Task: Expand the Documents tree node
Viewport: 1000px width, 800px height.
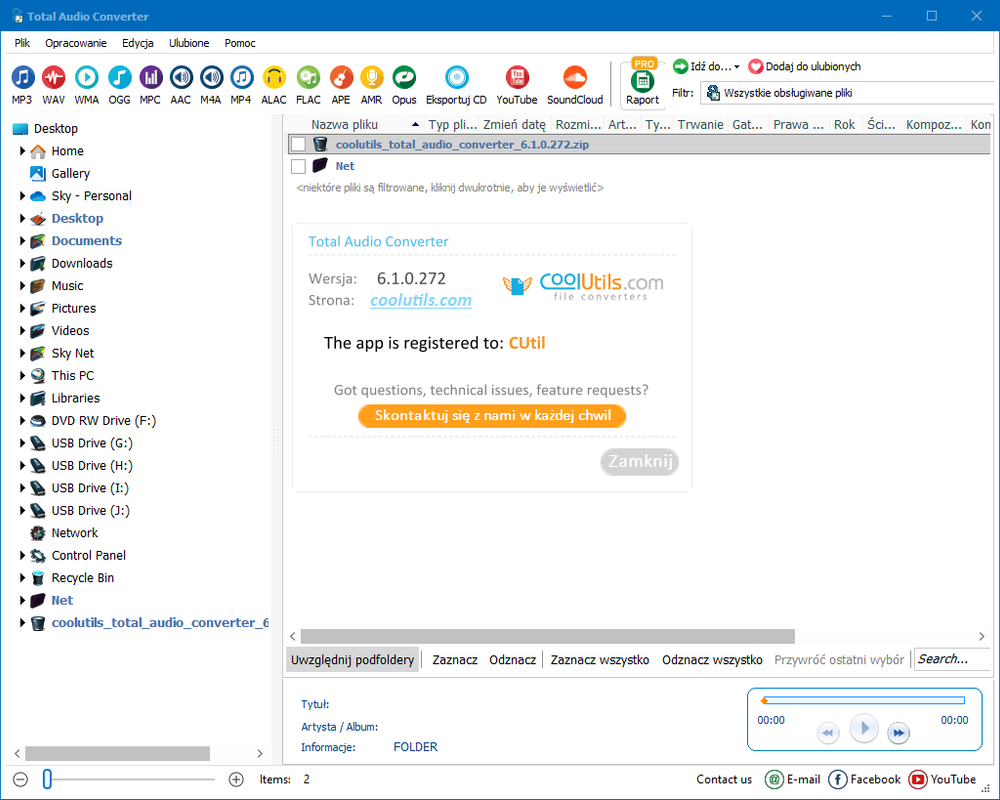Action: tap(22, 241)
